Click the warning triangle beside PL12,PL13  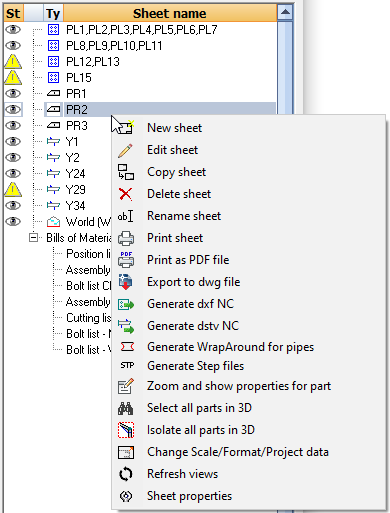click(13, 61)
